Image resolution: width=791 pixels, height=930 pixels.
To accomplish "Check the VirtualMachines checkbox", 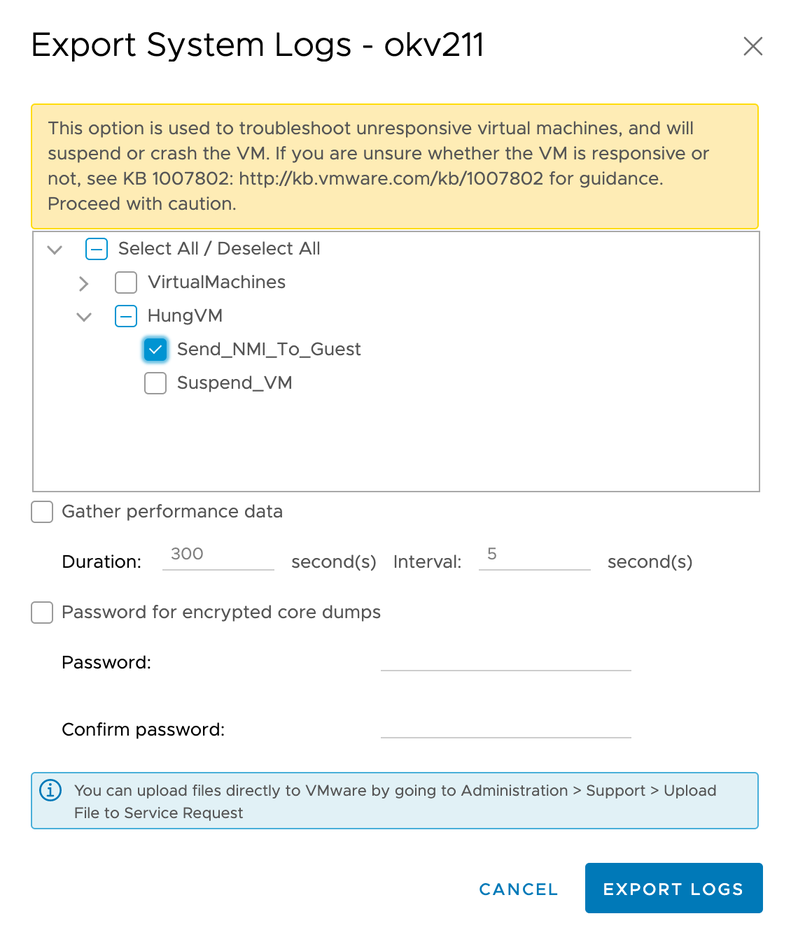I will [126, 282].
